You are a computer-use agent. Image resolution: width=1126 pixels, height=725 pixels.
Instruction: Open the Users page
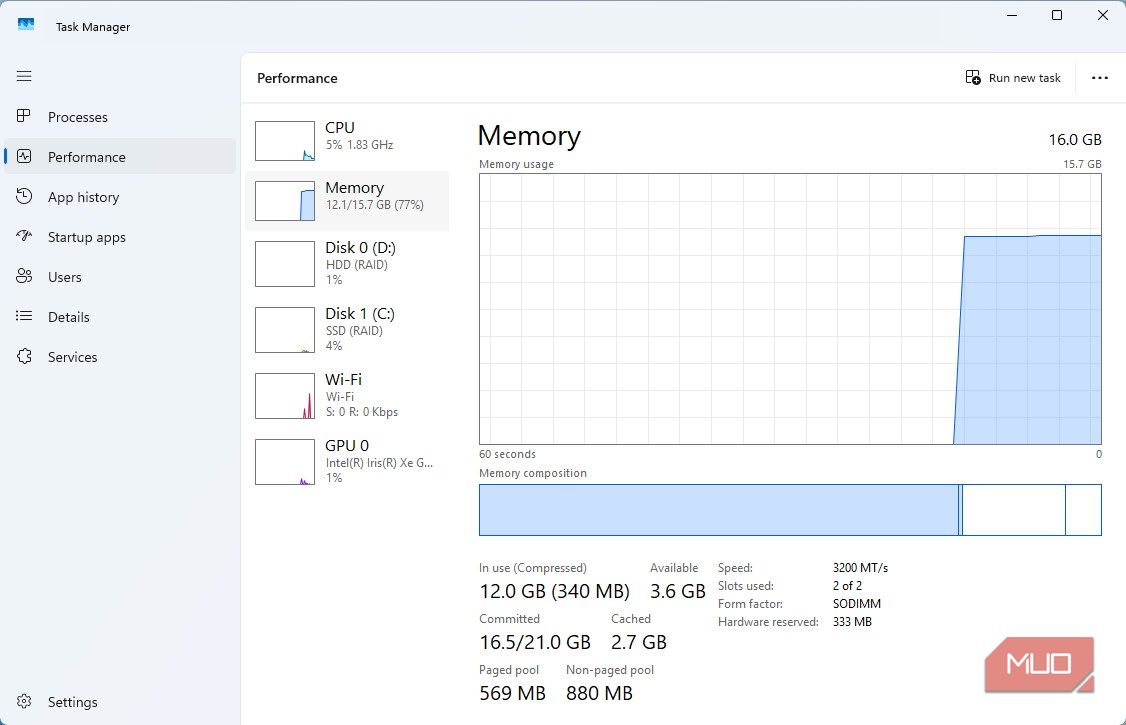pos(120,277)
